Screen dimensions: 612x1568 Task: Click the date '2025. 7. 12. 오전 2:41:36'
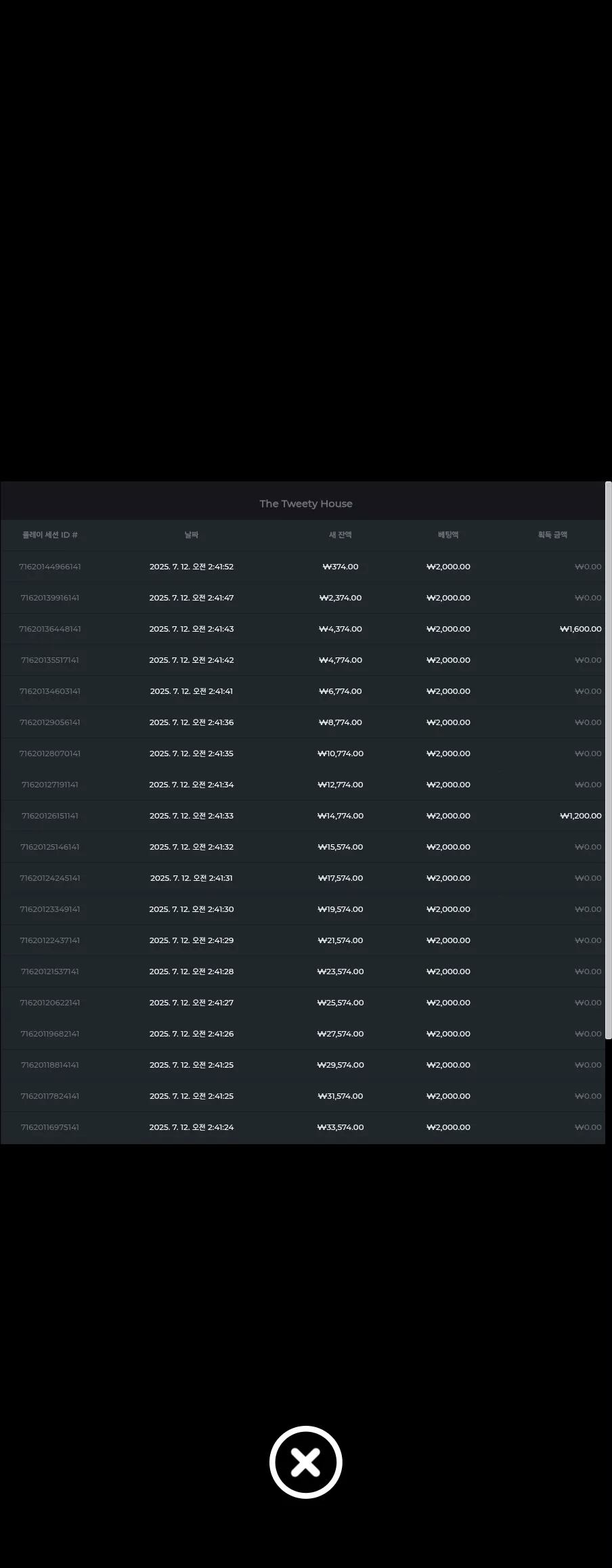pyautogui.click(x=192, y=722)
